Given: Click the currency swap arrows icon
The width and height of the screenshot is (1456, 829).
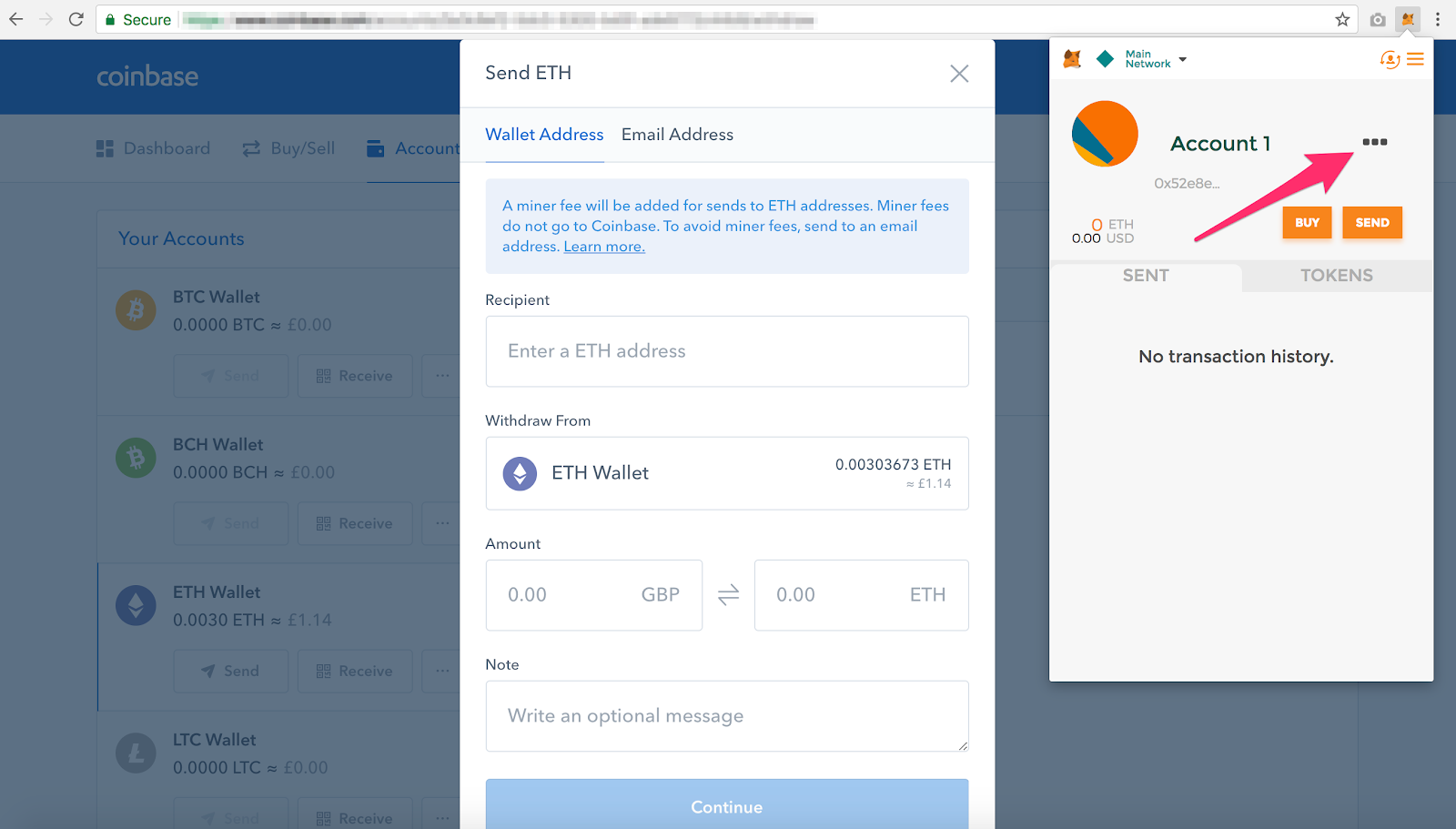Looking at the screenshot, I should pyautogui.click(x=728, y=595).
